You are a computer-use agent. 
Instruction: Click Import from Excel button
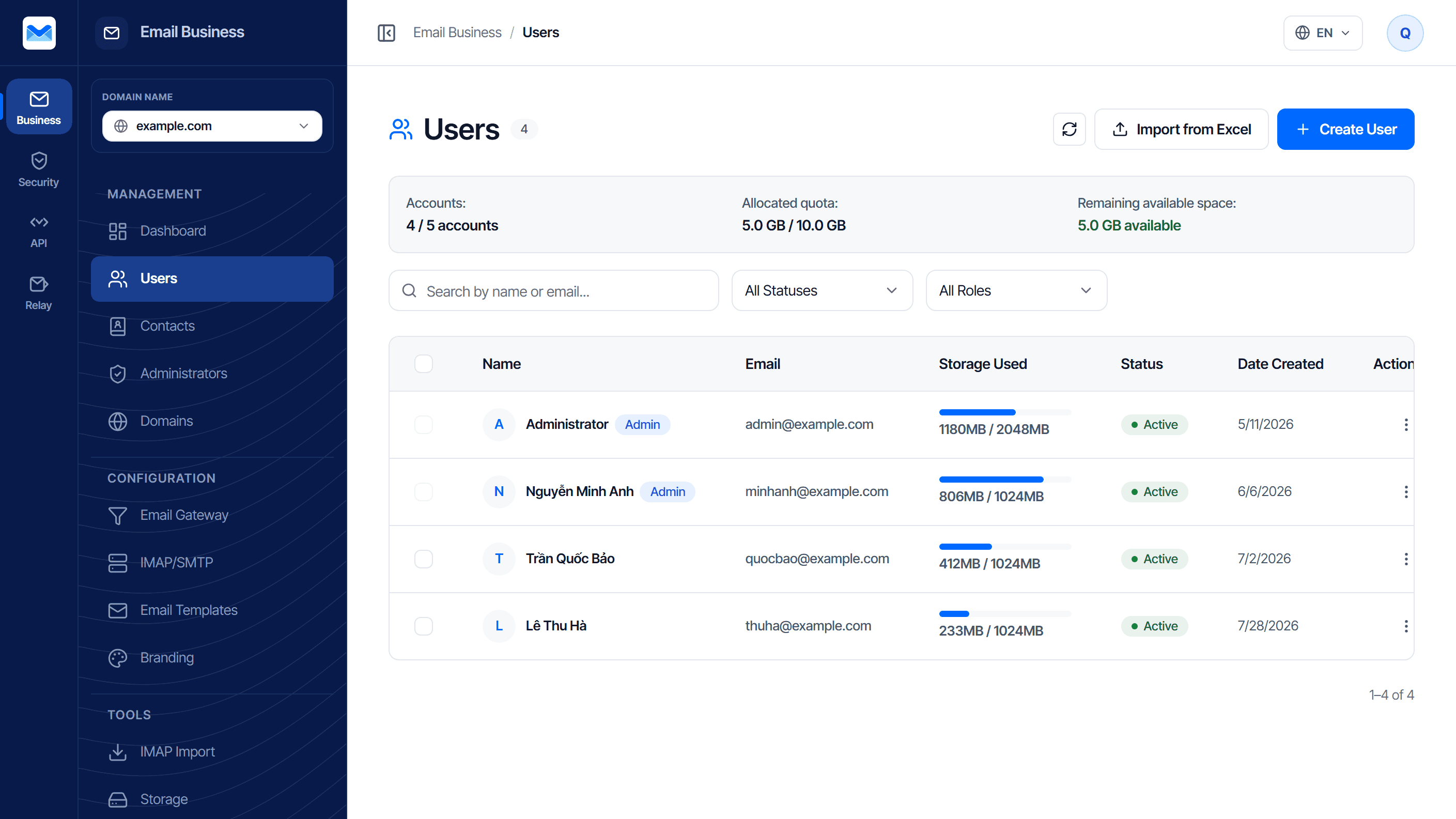tap(1181, 129)
